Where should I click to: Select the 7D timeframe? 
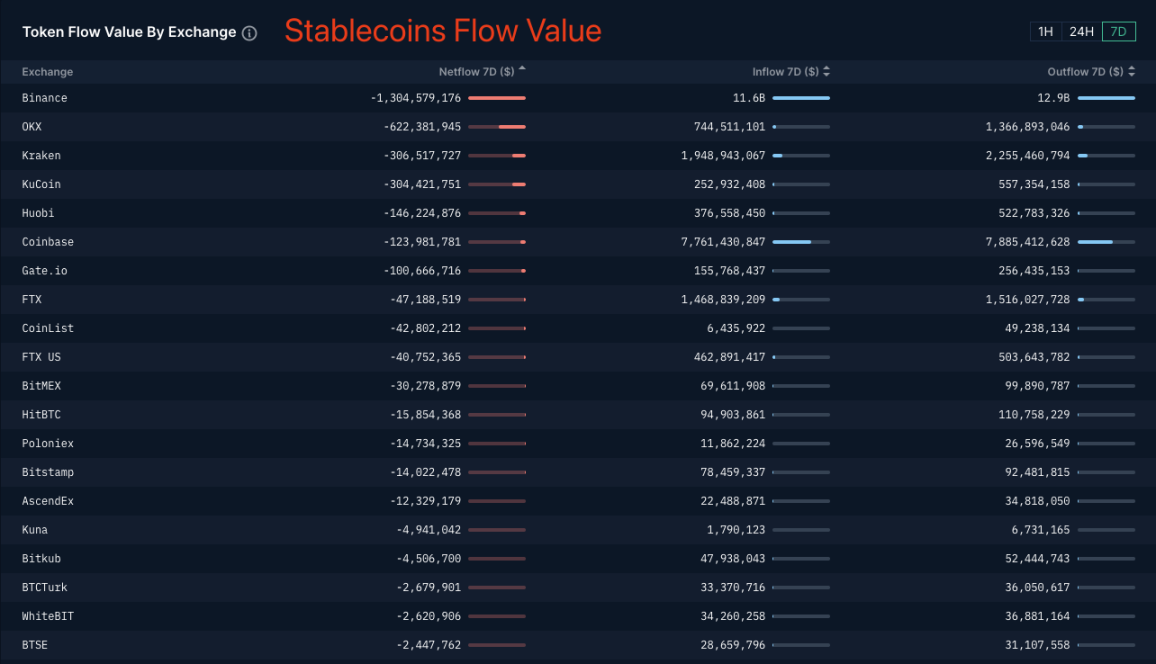[1118, 32]
